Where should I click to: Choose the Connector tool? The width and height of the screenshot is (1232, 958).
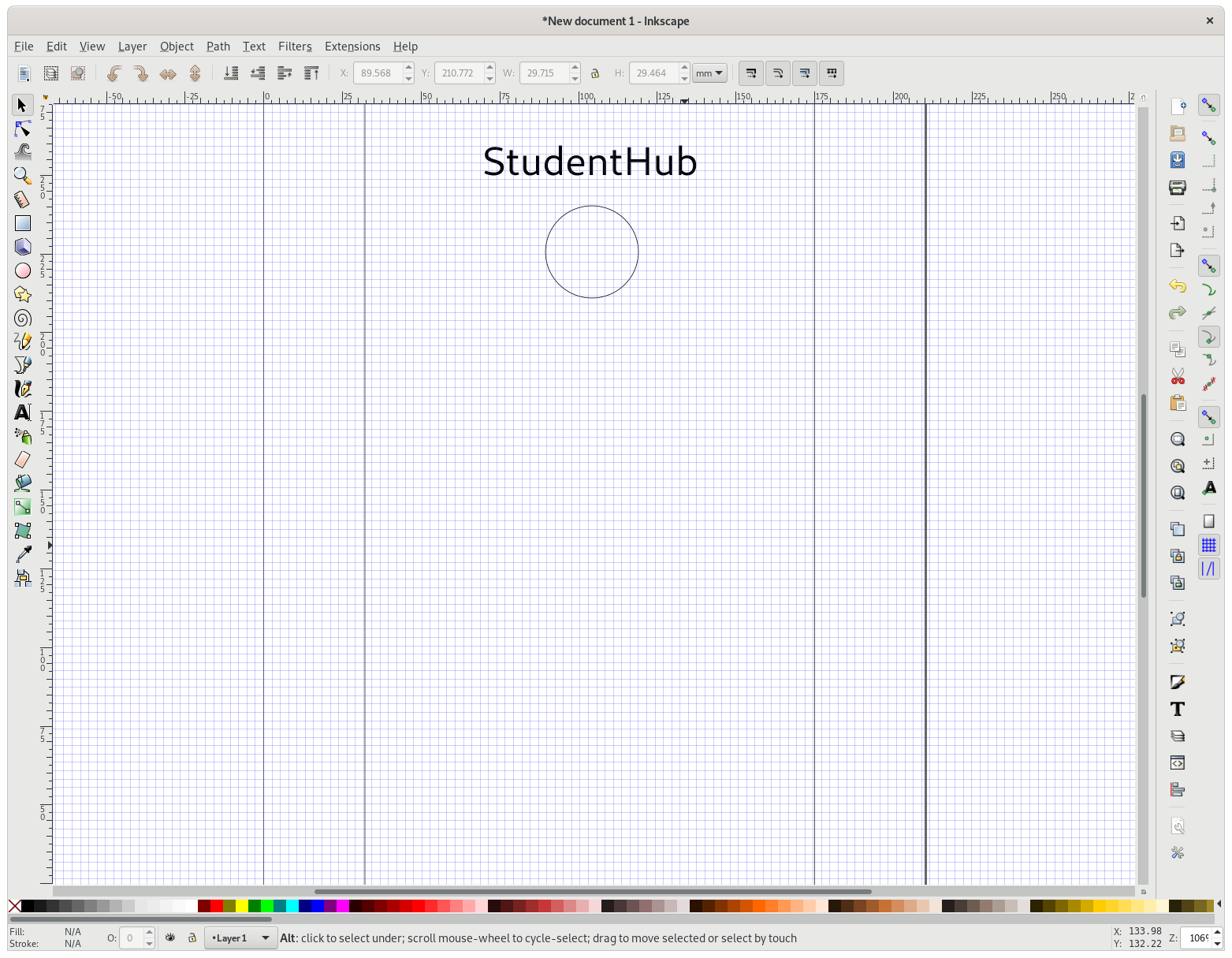(x=22, y=578)
